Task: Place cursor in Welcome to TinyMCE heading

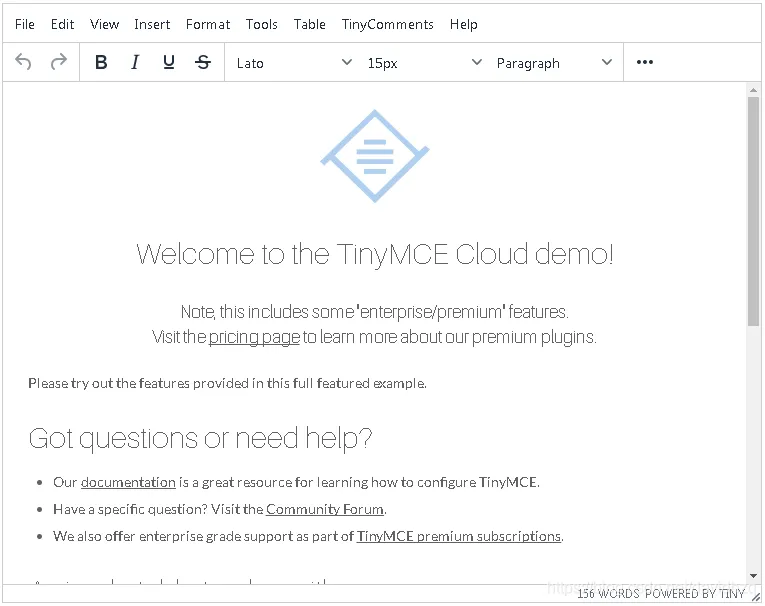Action: click(x=375, y=254)
